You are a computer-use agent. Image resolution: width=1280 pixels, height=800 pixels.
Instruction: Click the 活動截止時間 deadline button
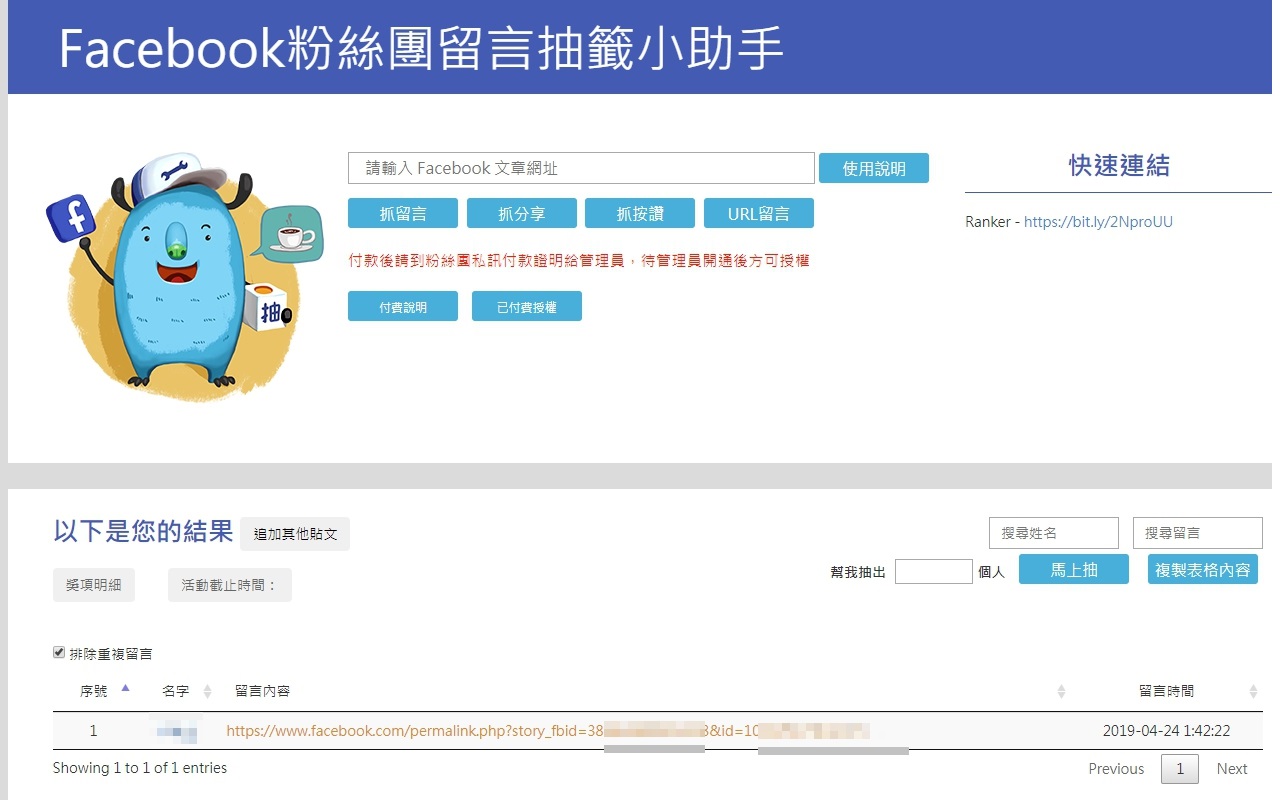coord(230,585)
